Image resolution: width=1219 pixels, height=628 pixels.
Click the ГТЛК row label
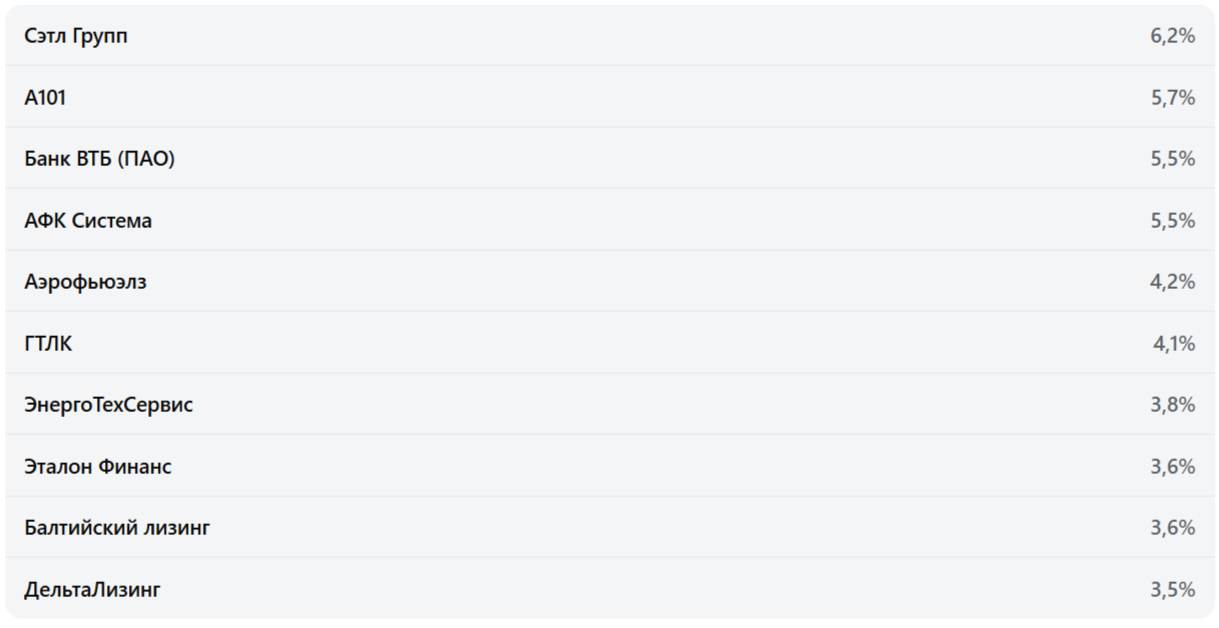click(48, 344)
